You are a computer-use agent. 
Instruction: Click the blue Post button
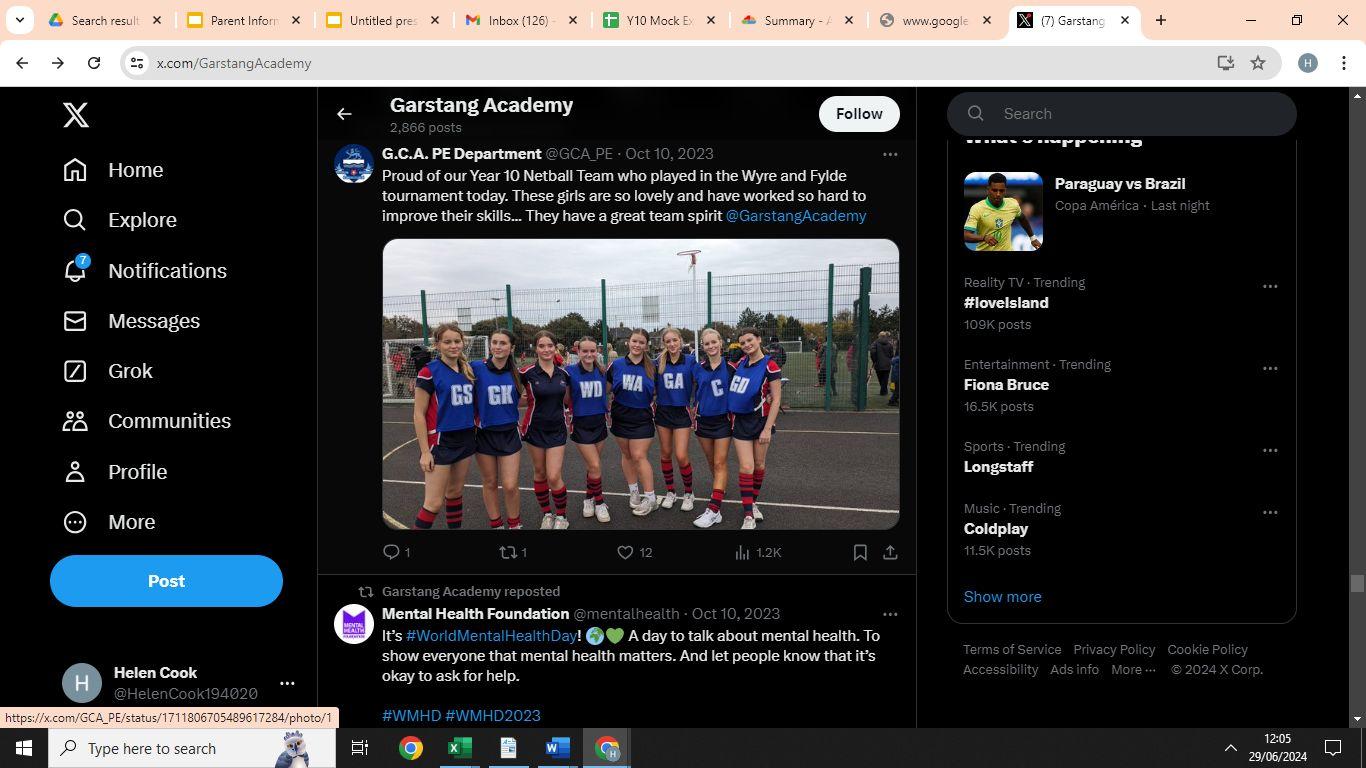[x=166, y=581]
